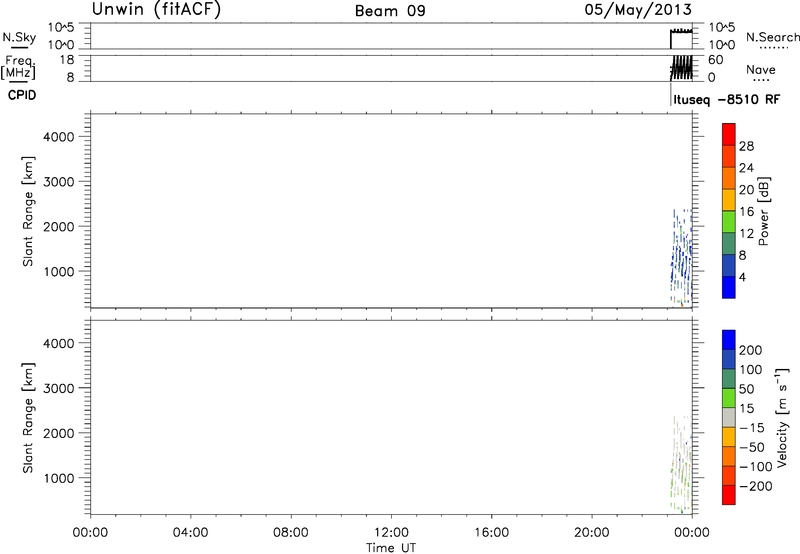The height and width of the screenshot is (554, 800).
Task: Click the '20:00' time tick label
Action: [592, 533]
